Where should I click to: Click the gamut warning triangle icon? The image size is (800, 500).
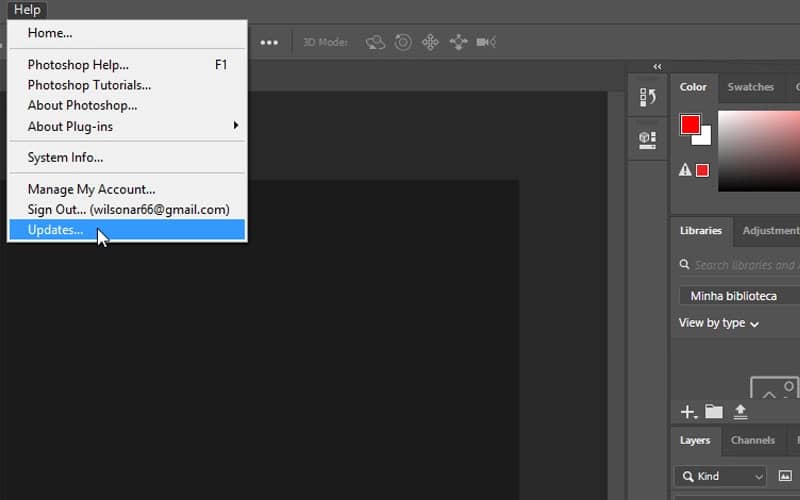point(685,170)
